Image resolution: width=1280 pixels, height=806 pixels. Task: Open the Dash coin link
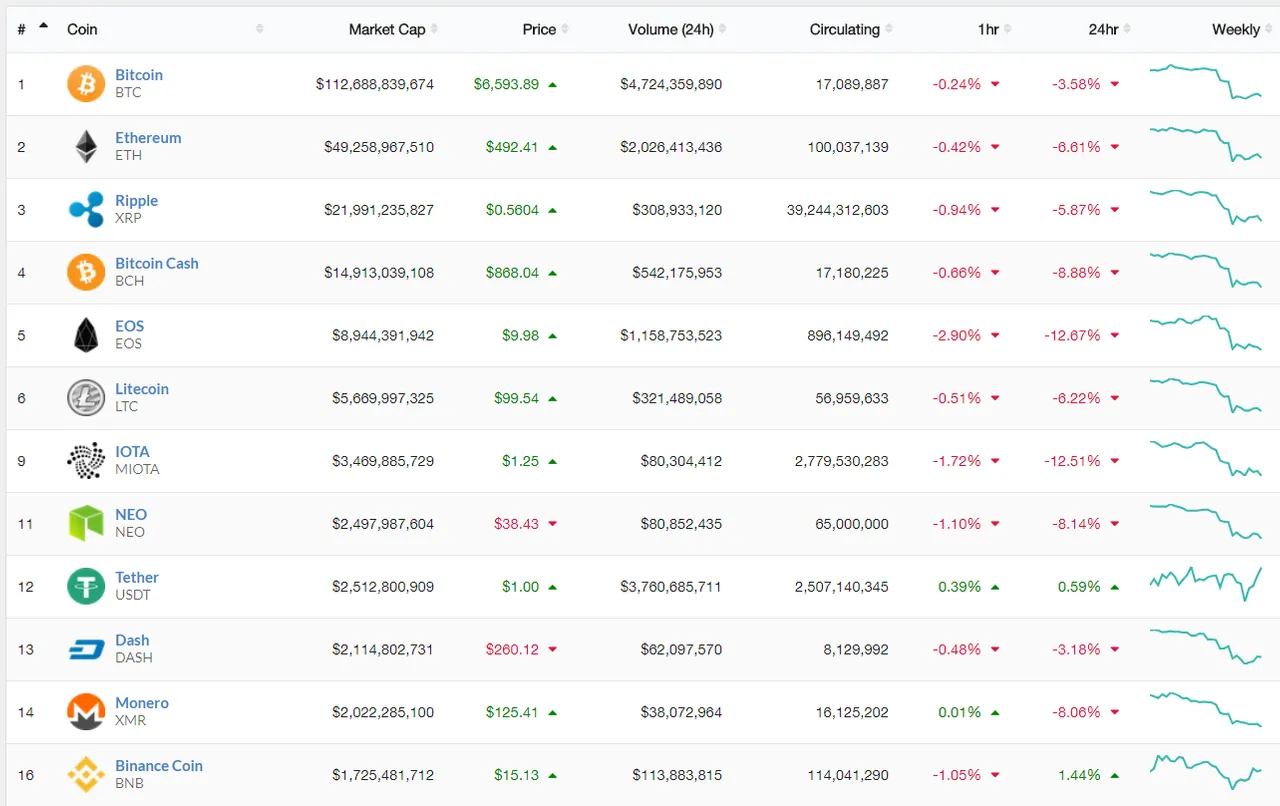click(132, 640)
